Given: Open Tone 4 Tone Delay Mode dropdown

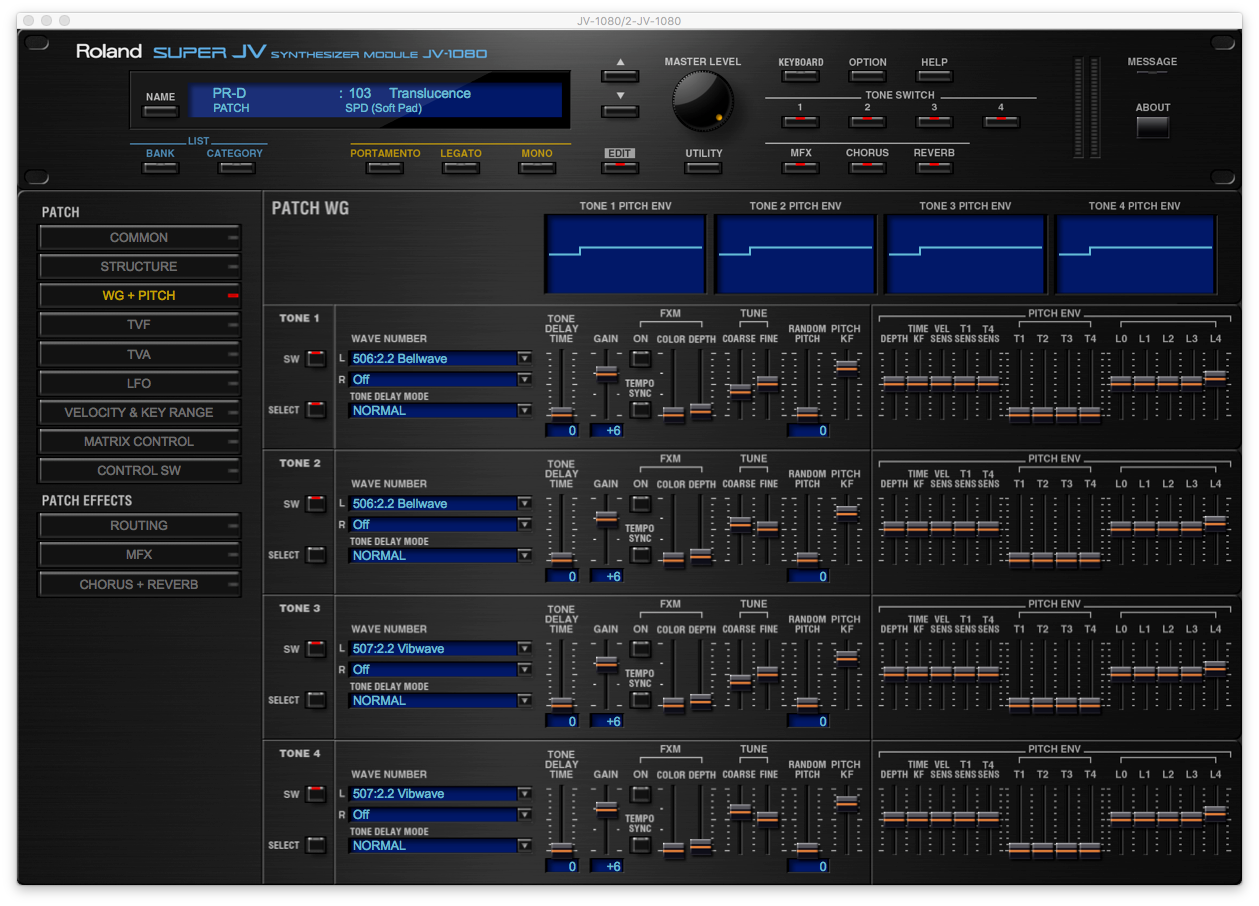Looking at the screenshot, I should pos(440,846).
